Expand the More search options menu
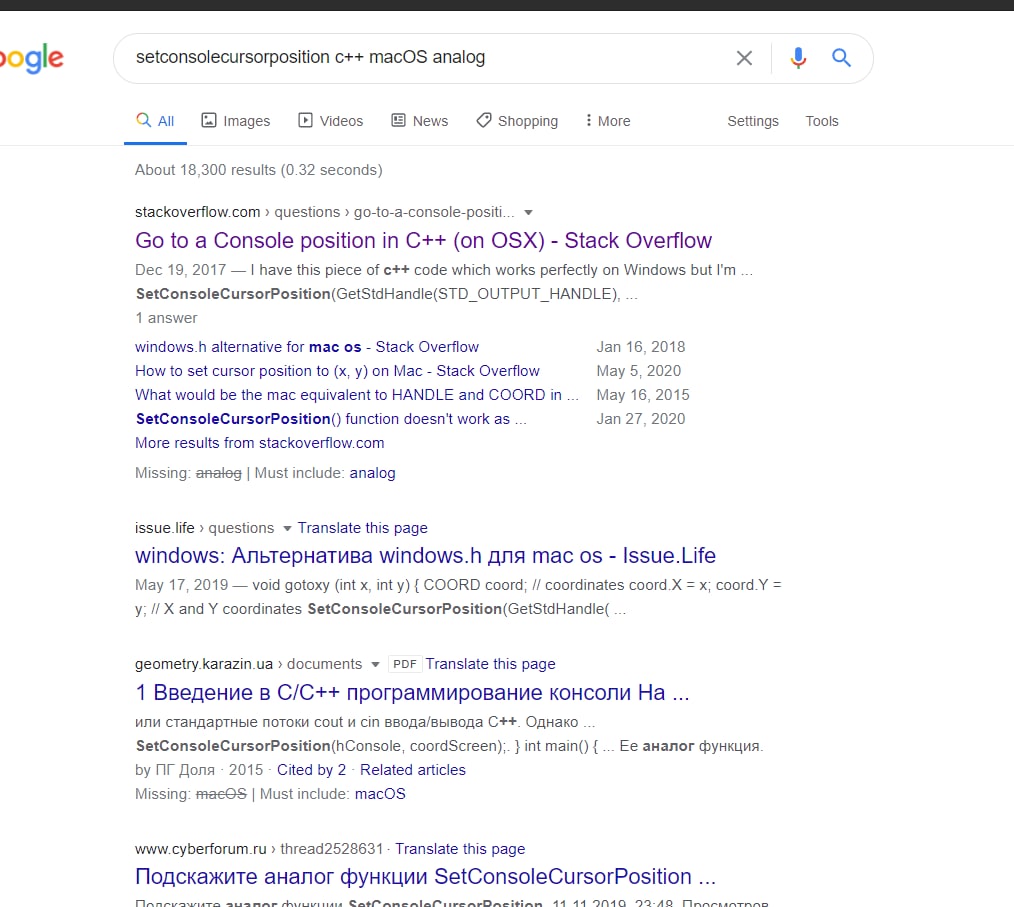Viewport: 1014px width, 907px height. [x=608, y=121]
